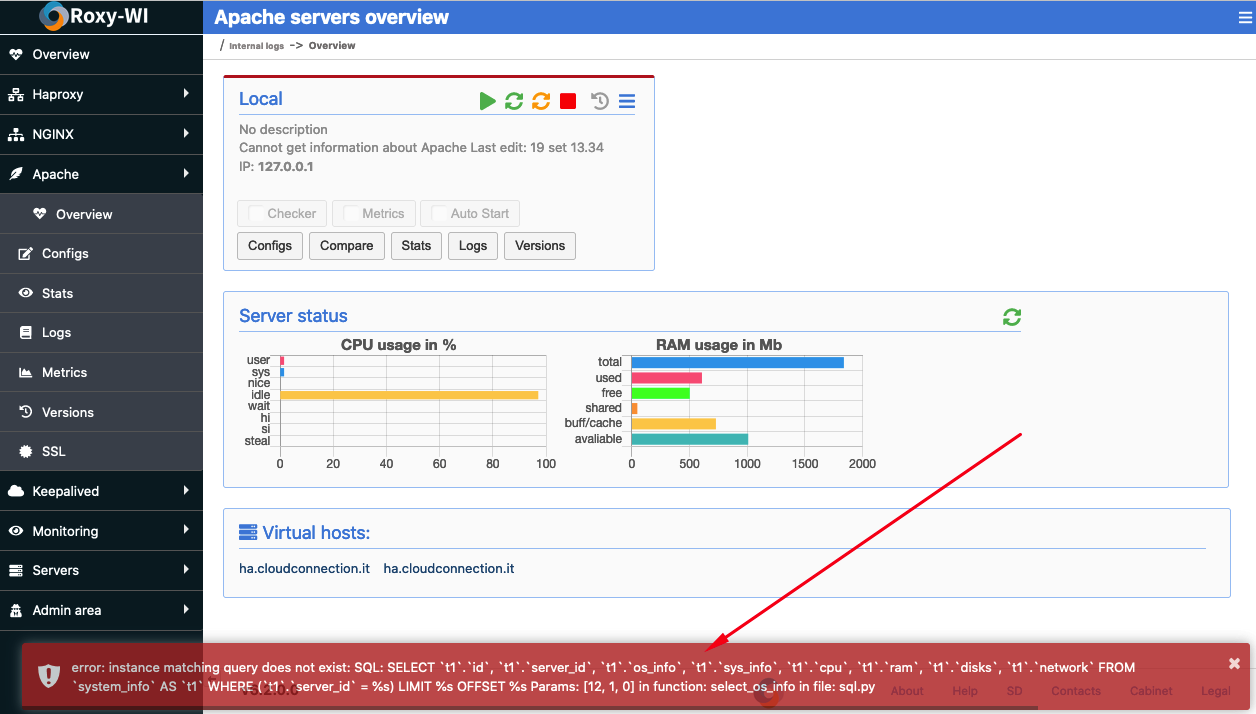
Task: Open the Local server title link
Action: coord(261,99)
